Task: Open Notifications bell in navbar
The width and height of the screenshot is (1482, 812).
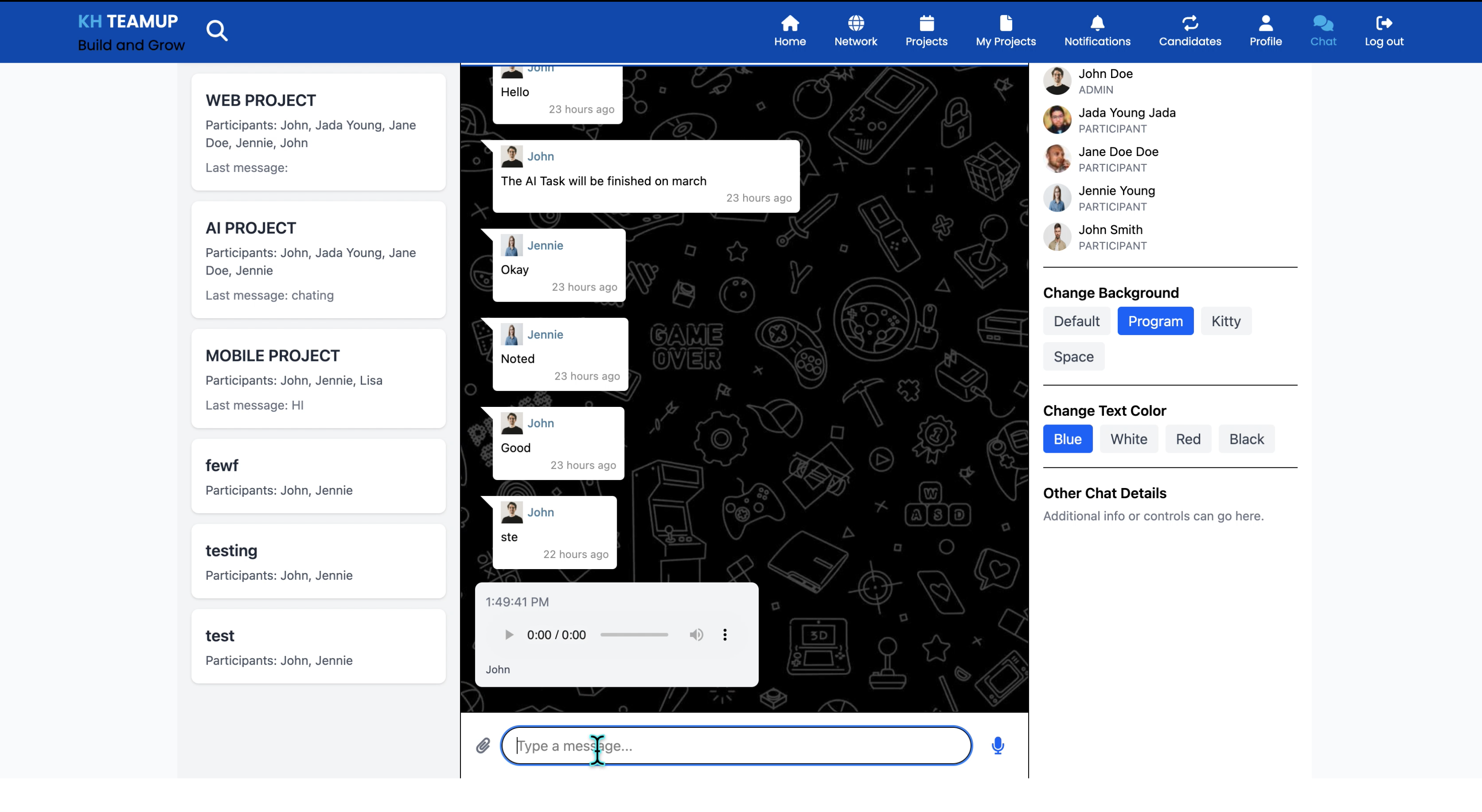Action: [1097, 31]
